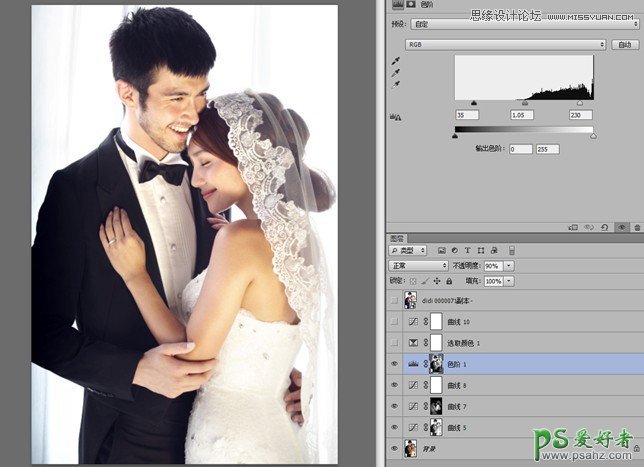The width and height of the screenshot is (644, 467).
Task: Click the clip to layer icon
Action: click(x=575, y=227)
